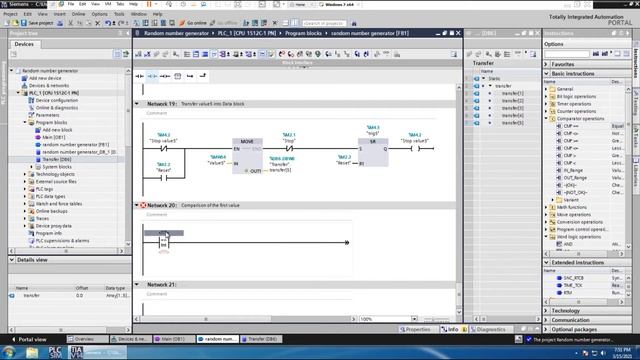This screenshot has width=640, height=360.
Task: Collapse the Details view panel
Action: [x=12, y=260]
